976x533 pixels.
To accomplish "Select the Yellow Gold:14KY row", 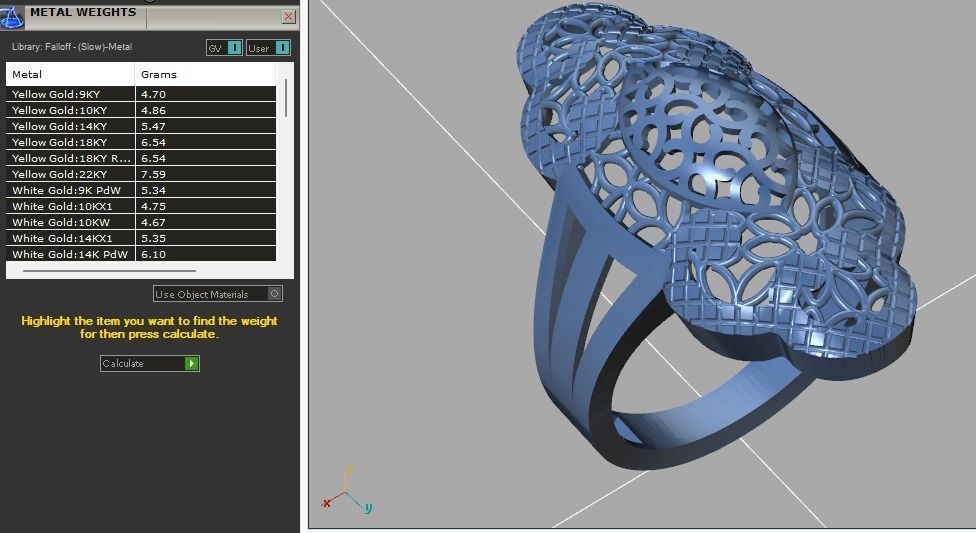I will pyautogui.click(x=141, y=126).
